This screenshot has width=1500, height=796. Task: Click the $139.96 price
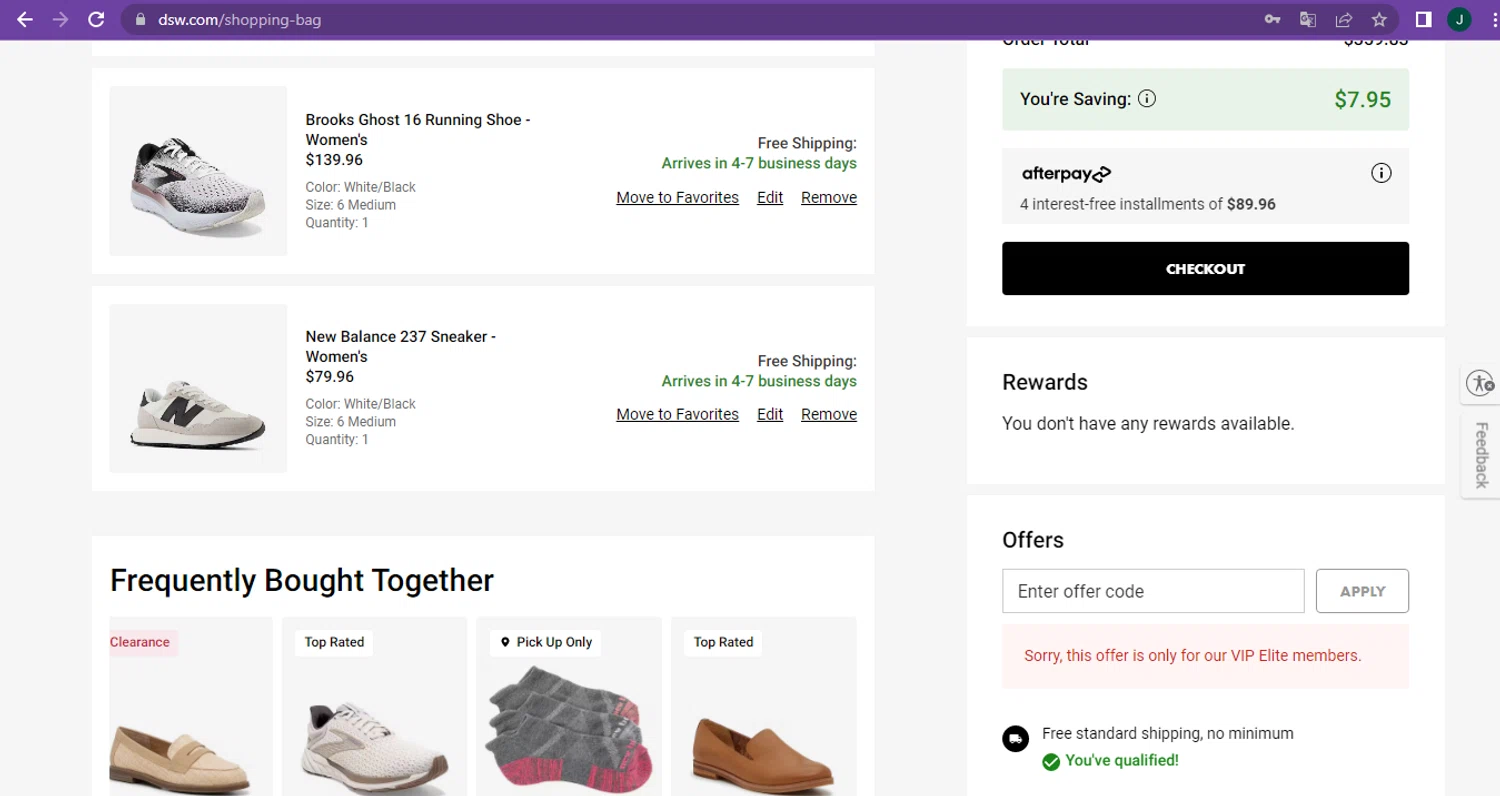(334, 160)
